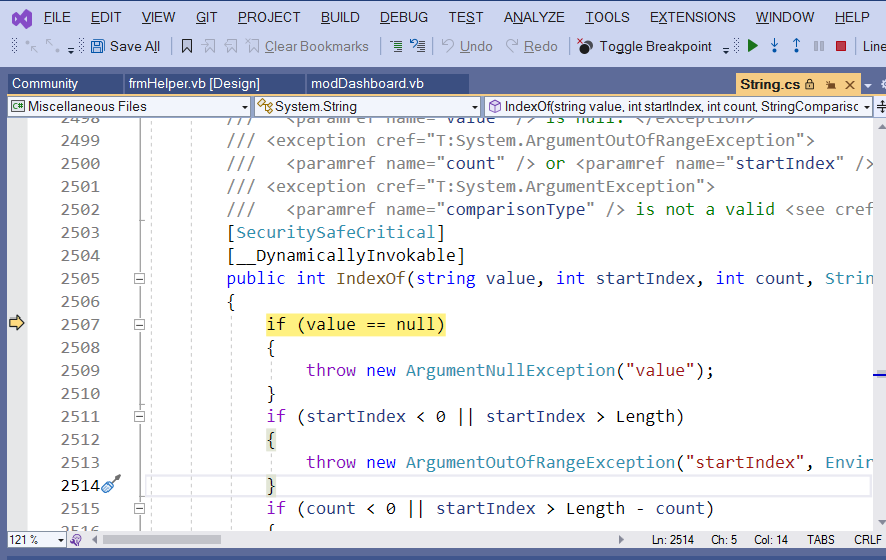Open the BUILD menu
Image resolution: width=886 pixels, height=560 pixels.
tap(340, 18)
